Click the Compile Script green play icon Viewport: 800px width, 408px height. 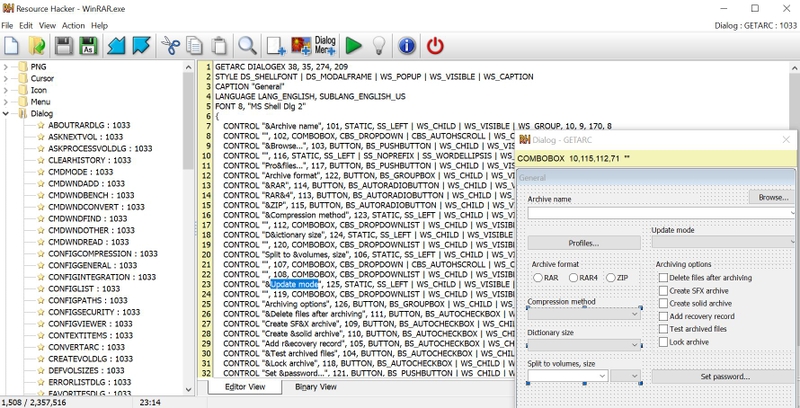353,46
